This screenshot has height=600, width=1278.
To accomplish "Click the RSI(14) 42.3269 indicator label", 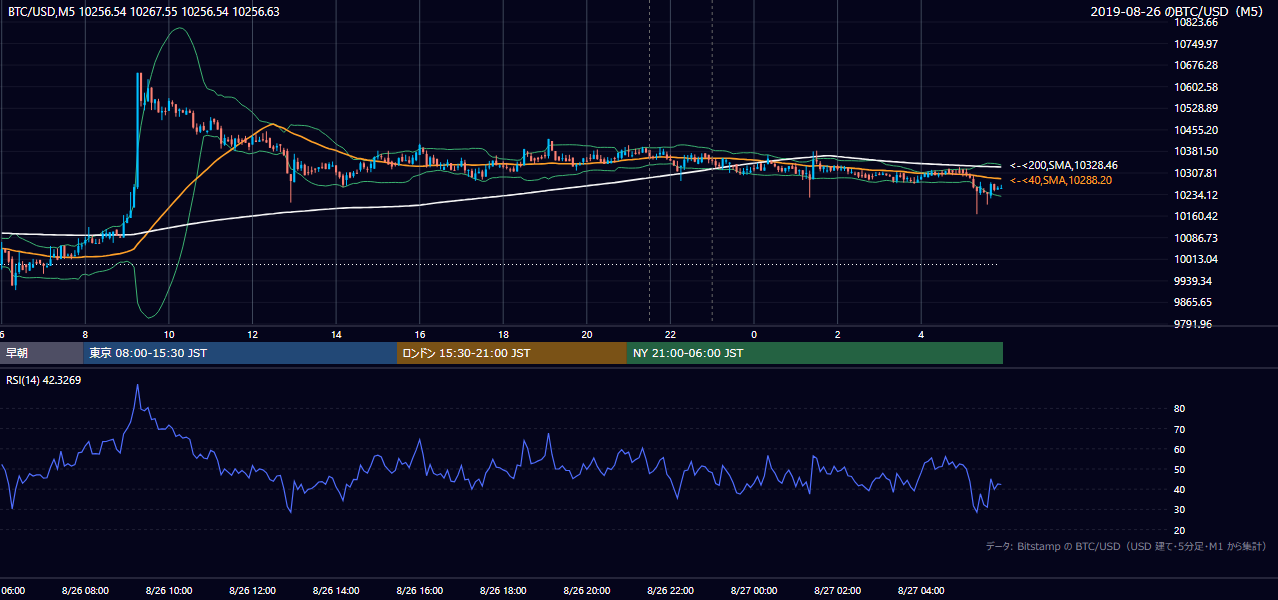I will click(44, 381).
